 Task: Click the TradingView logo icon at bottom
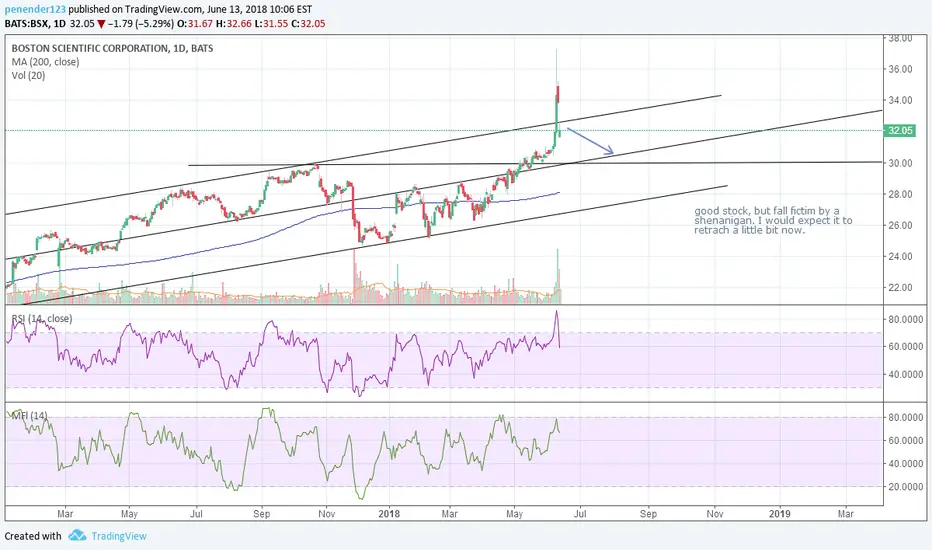pos(77,536)
